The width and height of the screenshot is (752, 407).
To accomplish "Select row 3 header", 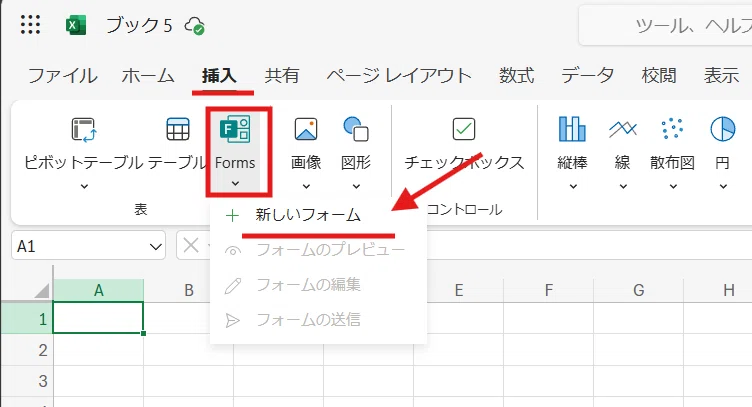I will pos(27,381).
